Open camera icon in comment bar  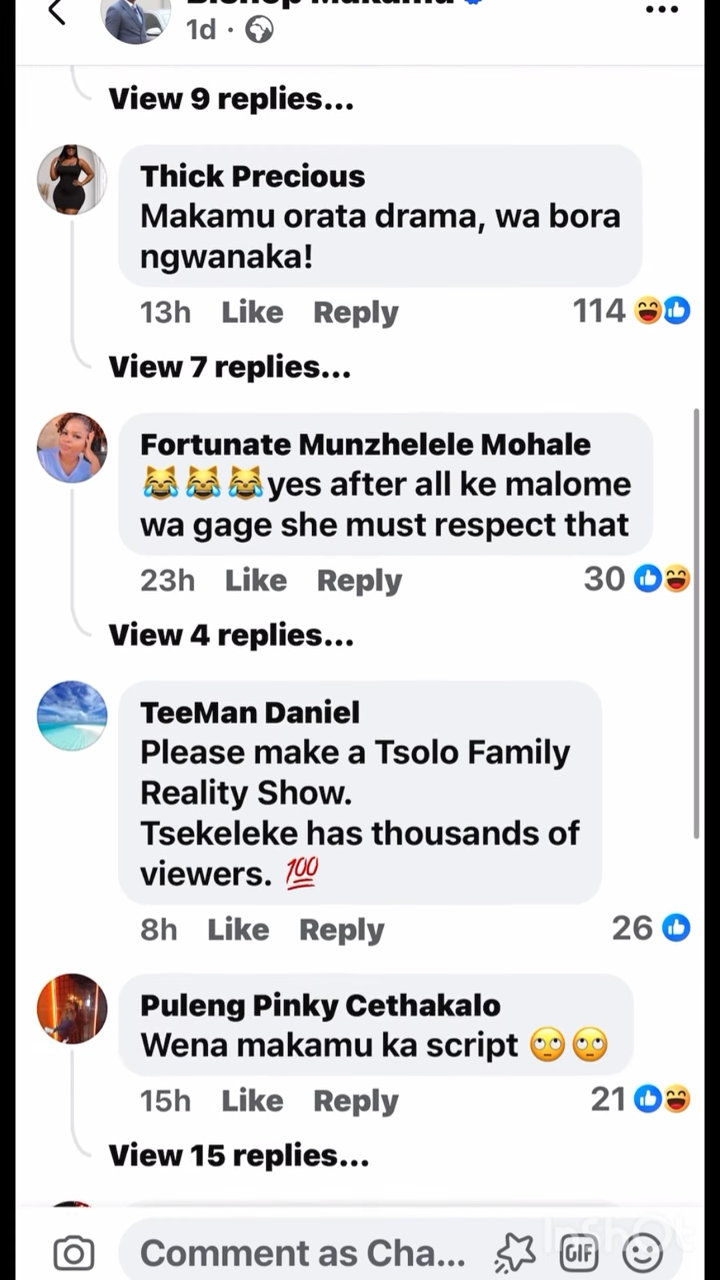tap(73, 1253)
